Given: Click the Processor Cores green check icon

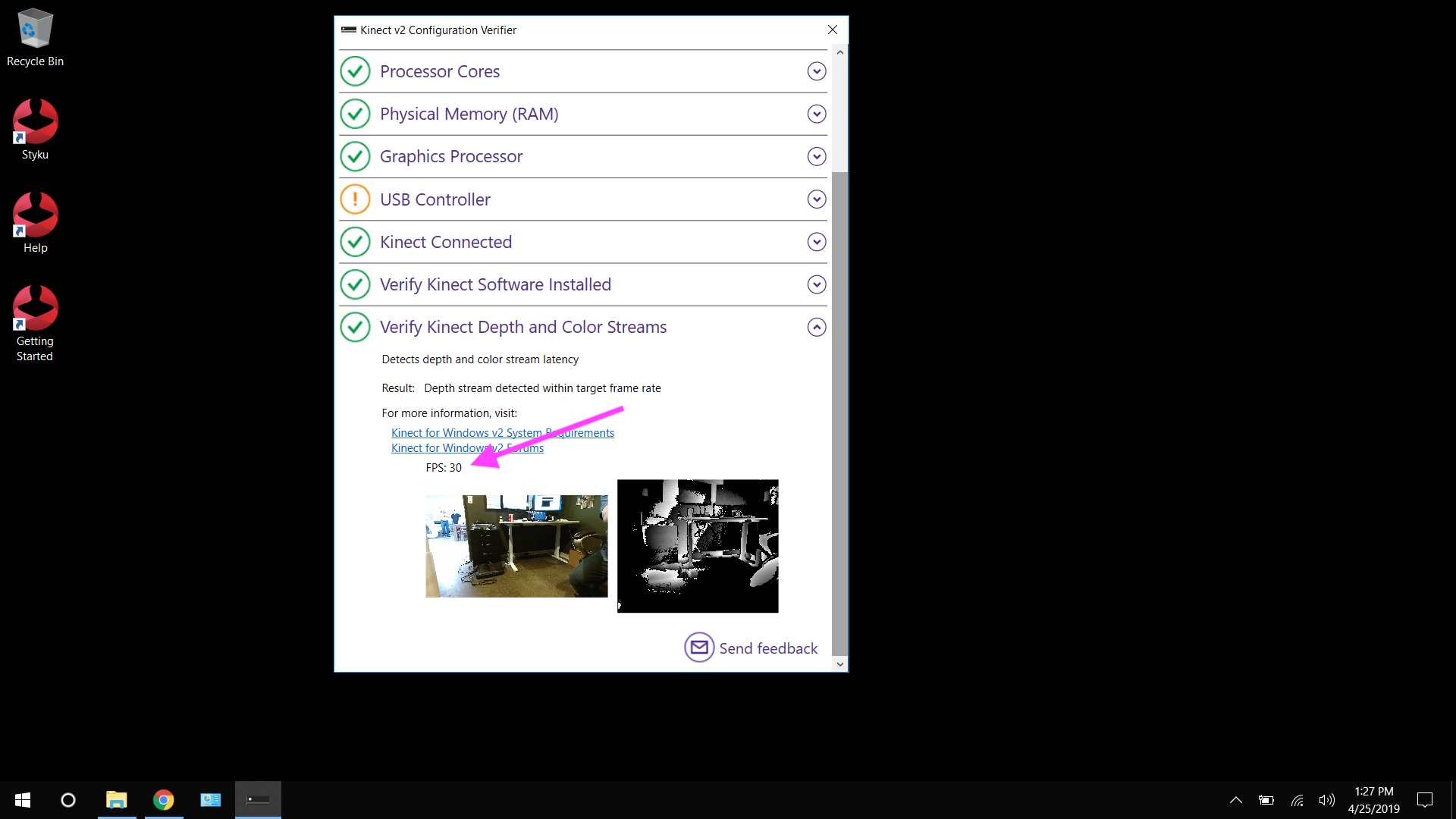Looking at the screenshot, I should point(355,71).
